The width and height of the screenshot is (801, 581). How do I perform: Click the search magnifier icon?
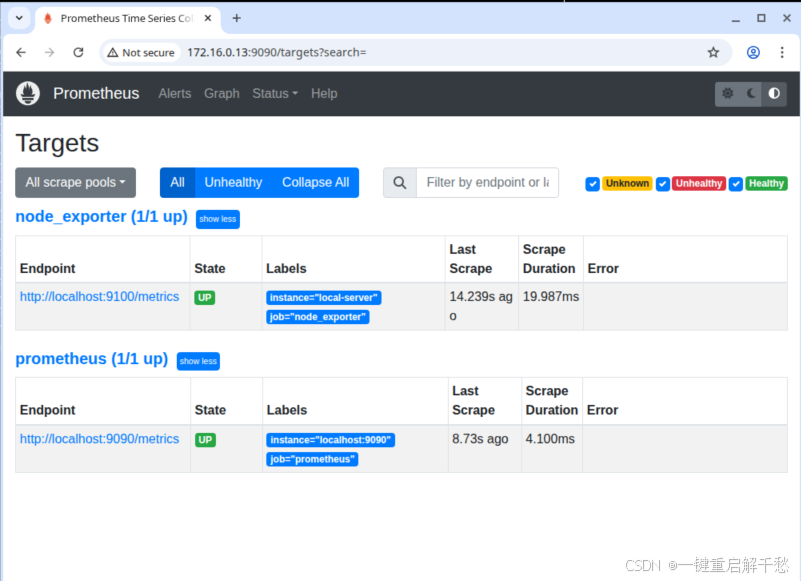pyautogui.click(x=400, y=182)
